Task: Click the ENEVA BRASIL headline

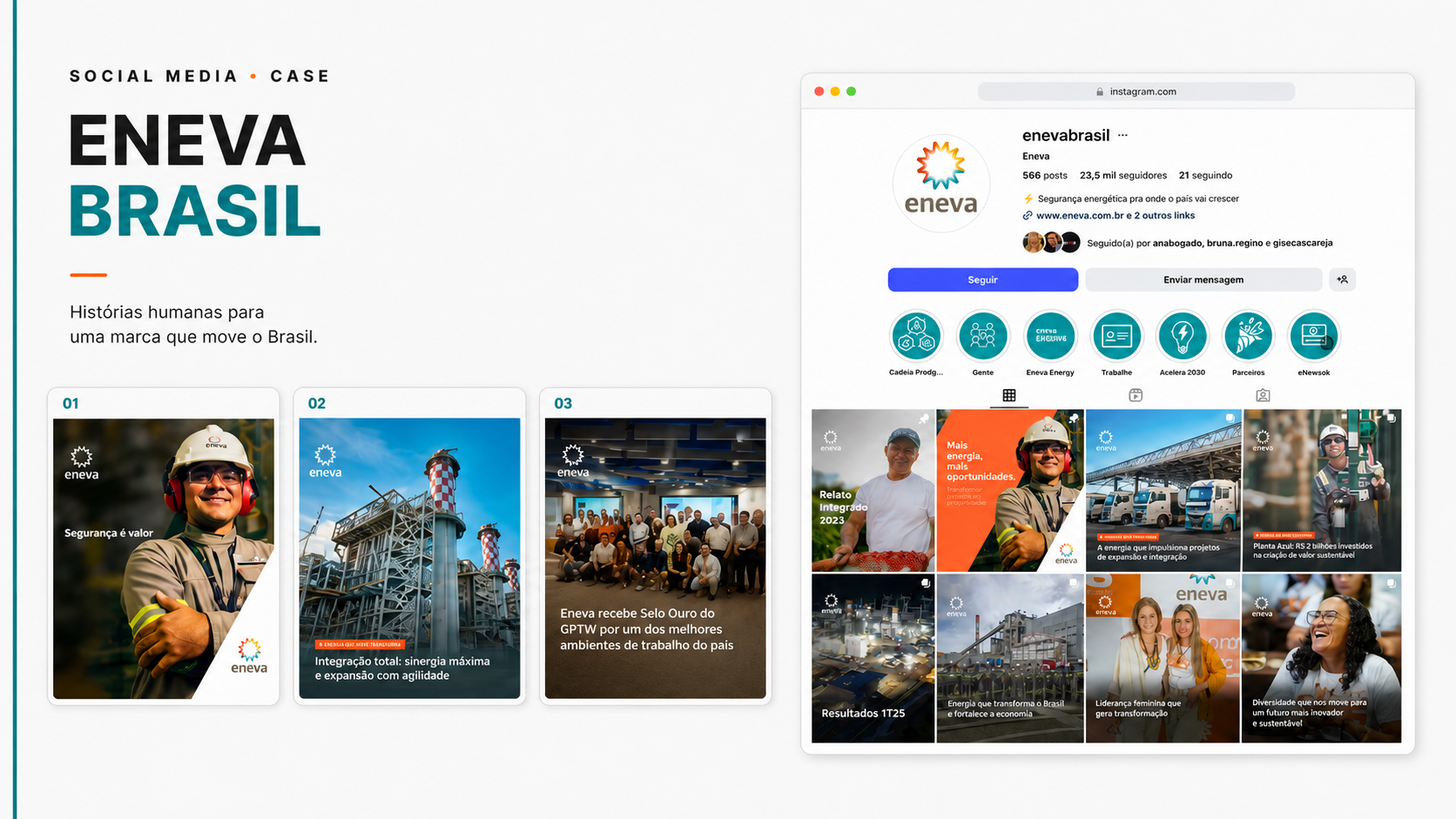Action: pyautogui.click(x=195, y=175)
